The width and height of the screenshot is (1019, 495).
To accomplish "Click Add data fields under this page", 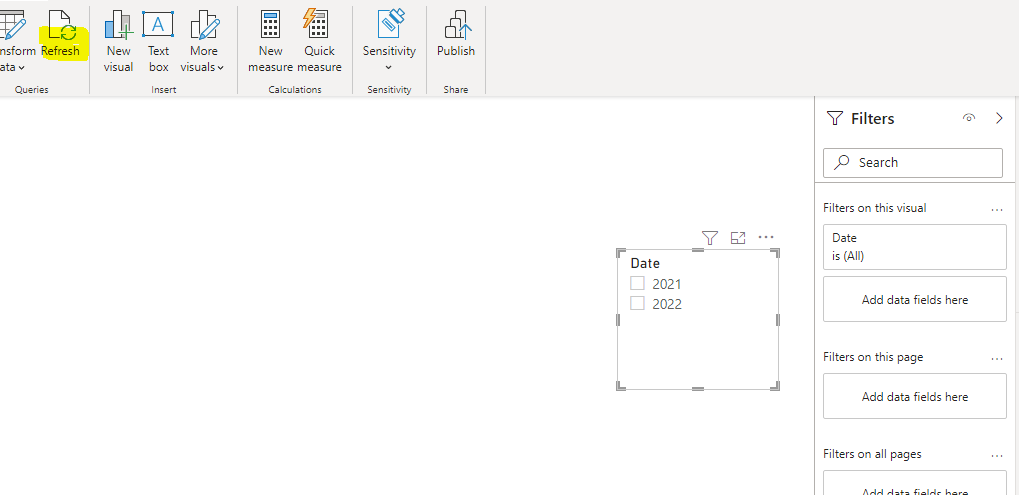I will (914, 396).
